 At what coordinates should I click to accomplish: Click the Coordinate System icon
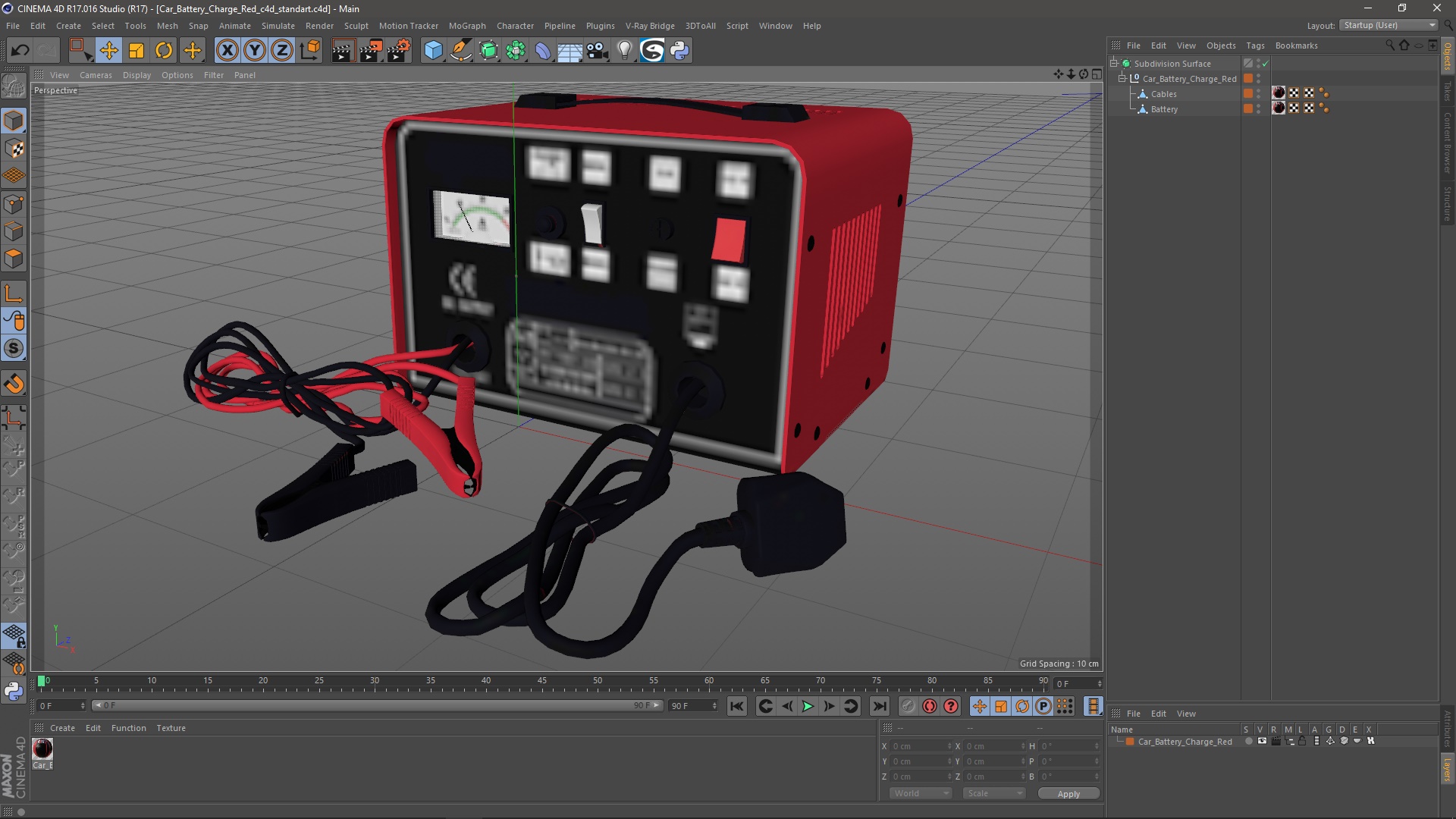pos(309,51)
